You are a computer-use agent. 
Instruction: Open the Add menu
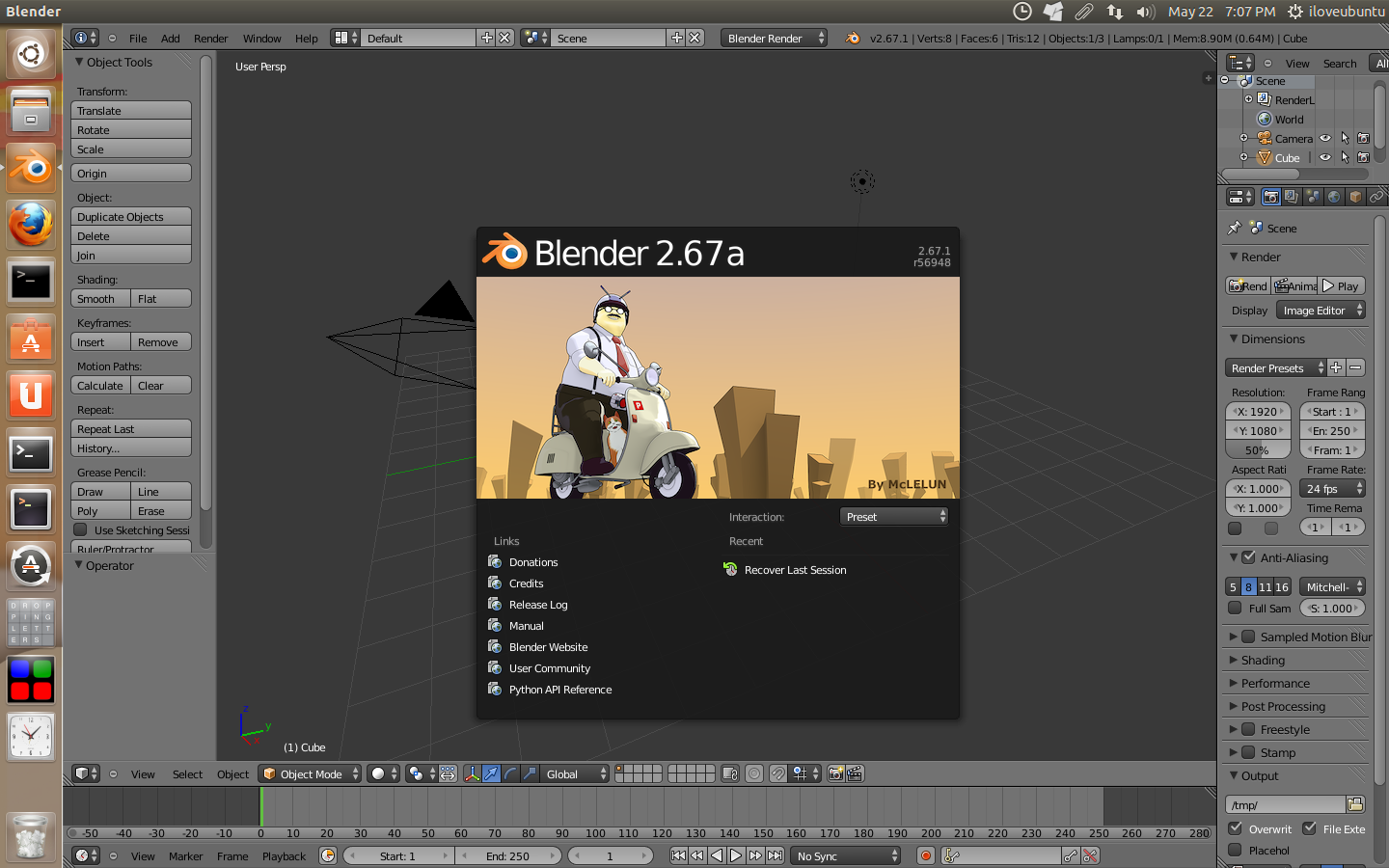pos(171,39)
